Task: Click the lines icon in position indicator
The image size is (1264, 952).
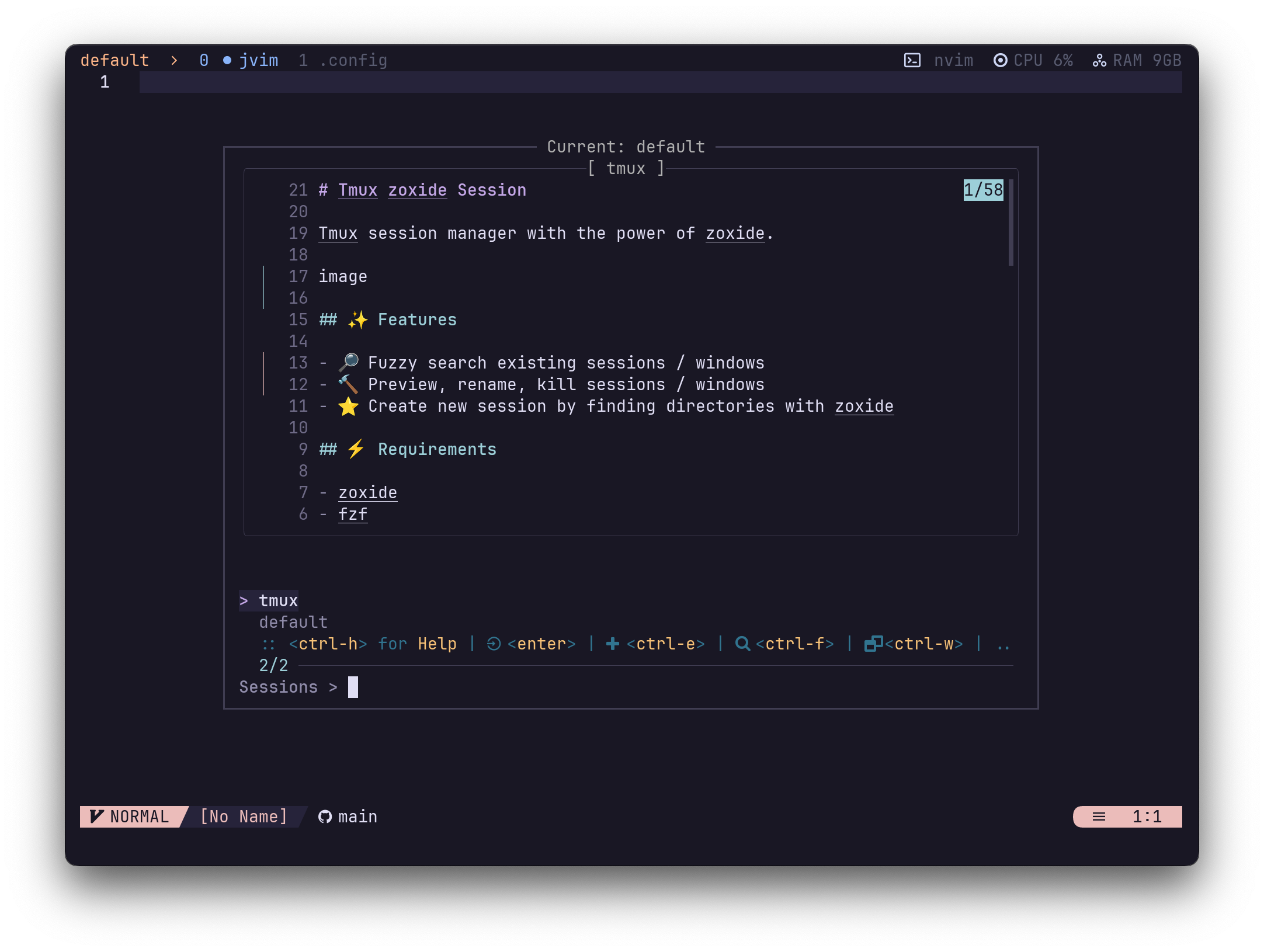Action: point(1099,817)
